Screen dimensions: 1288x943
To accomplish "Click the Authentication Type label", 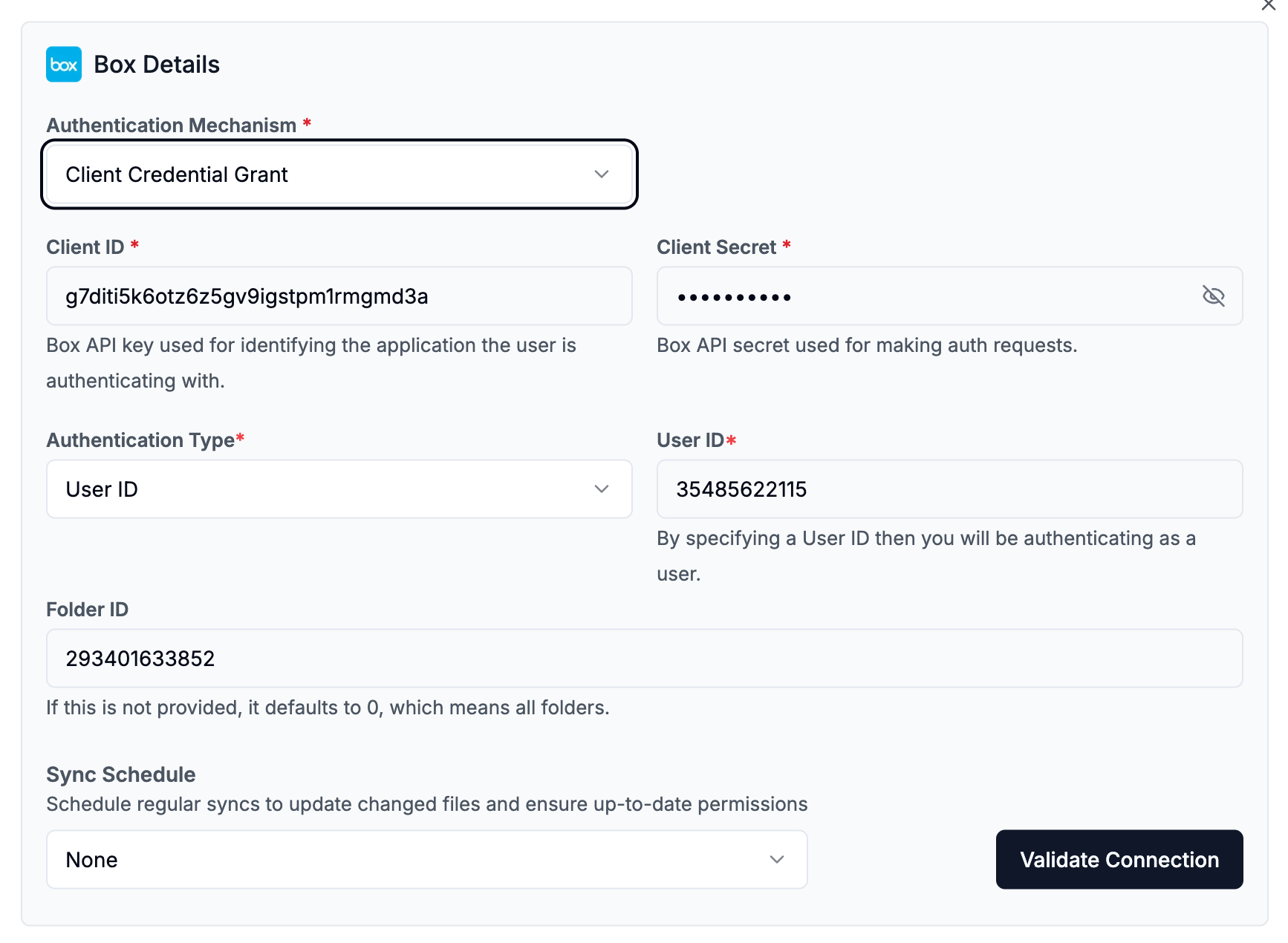I will click(140, 440).
